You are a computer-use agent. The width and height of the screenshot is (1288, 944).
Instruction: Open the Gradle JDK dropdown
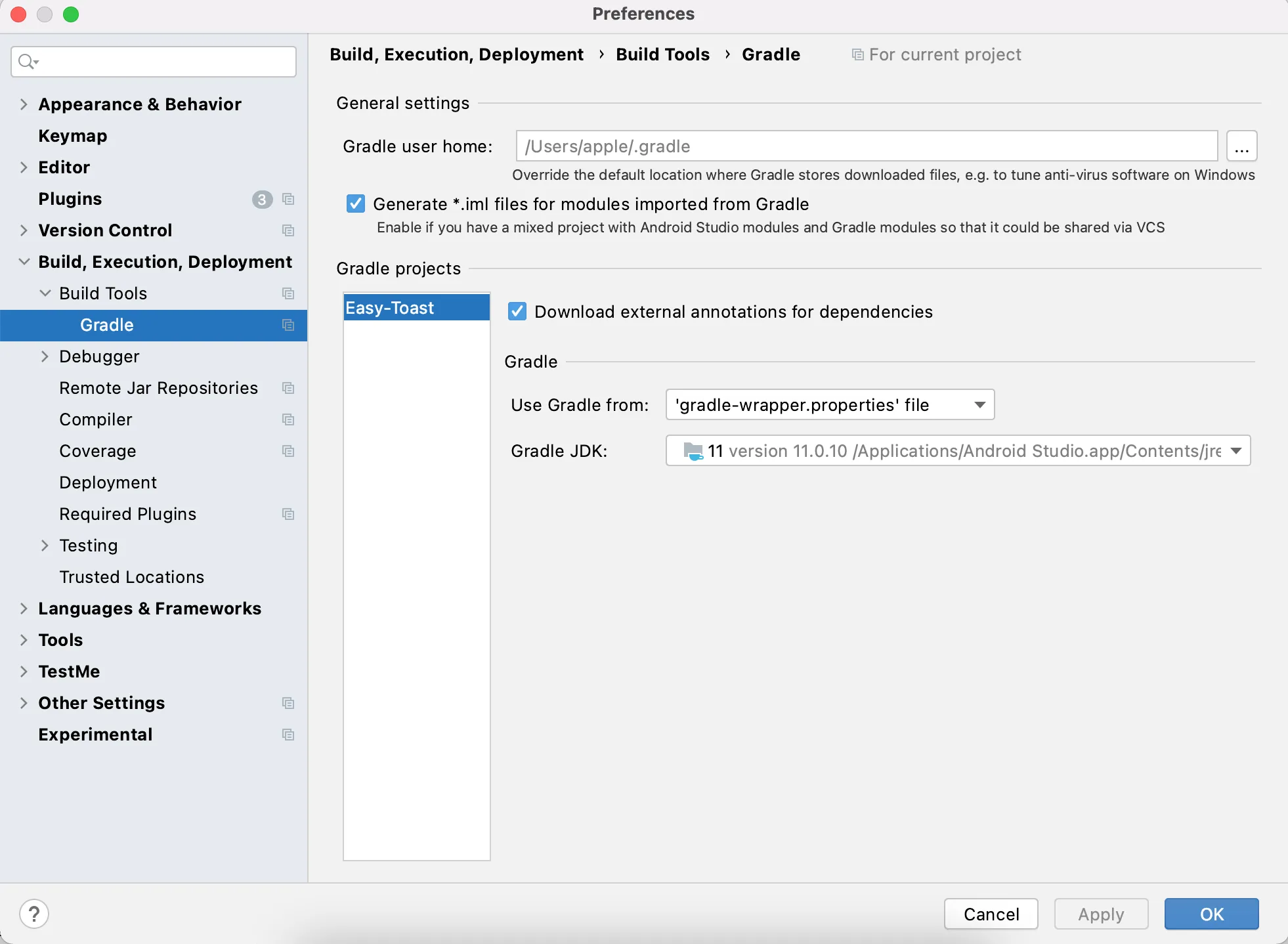958,451
